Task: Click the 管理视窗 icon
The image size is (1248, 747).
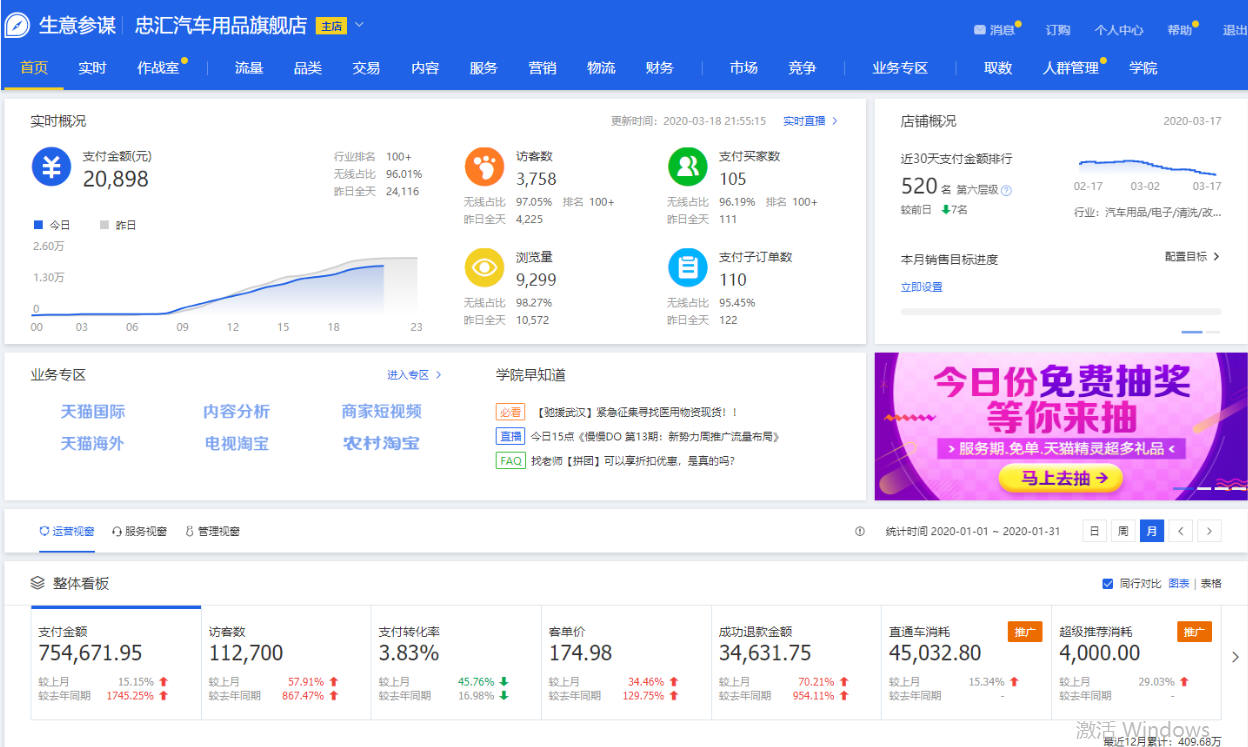Action: point(189,531)
